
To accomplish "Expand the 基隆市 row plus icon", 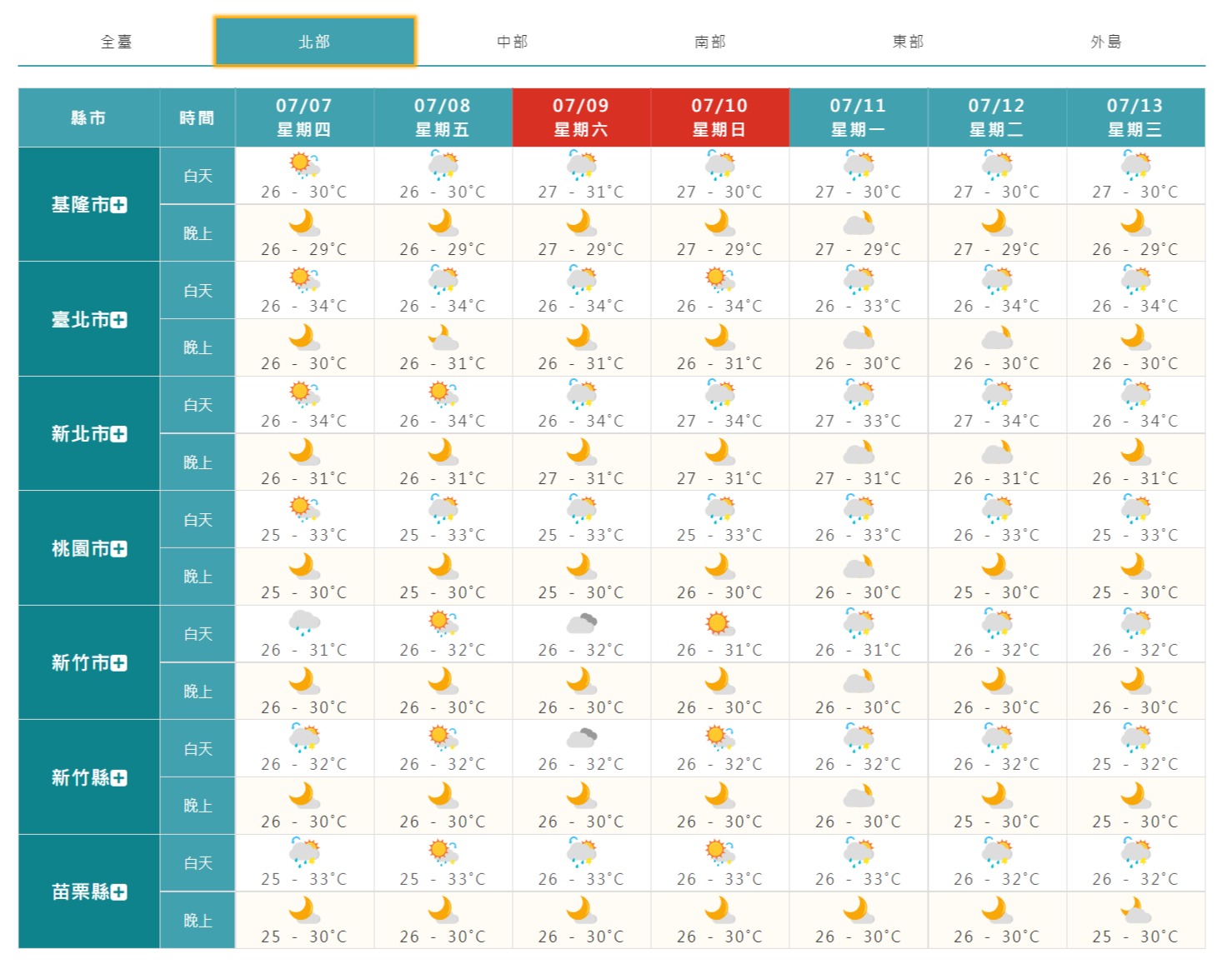I will (x=118, y=205).
